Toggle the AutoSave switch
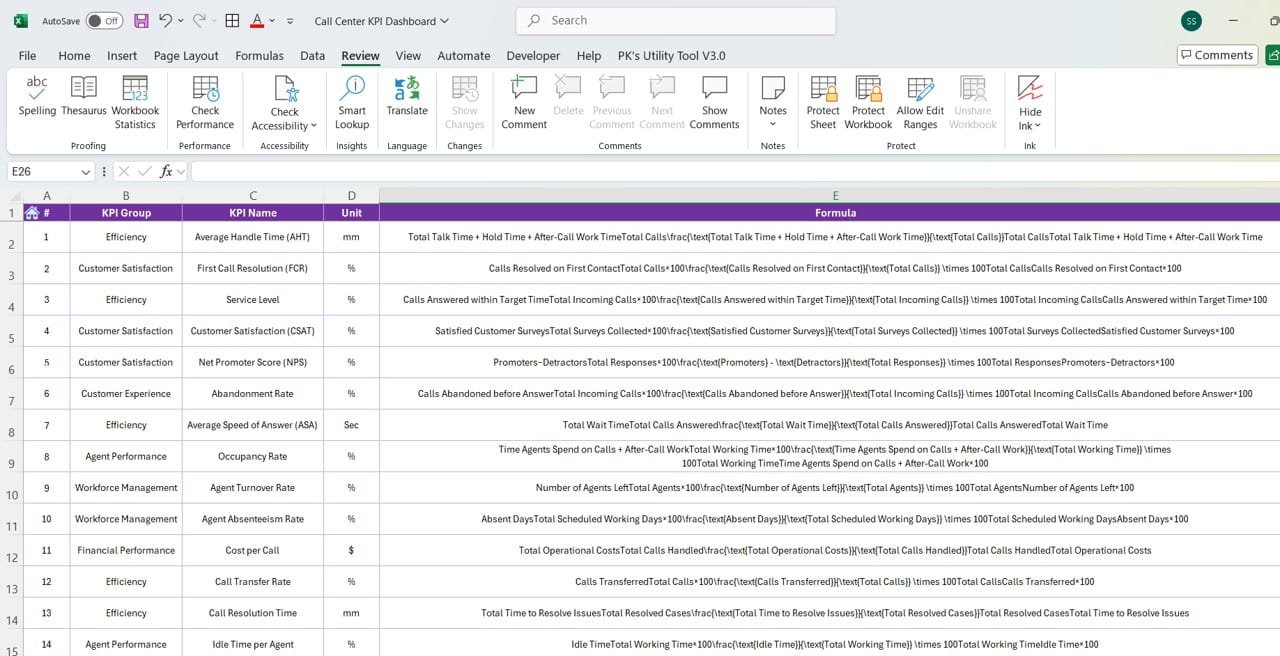This screenshot has width=1280, height=656. coord(104,21)
